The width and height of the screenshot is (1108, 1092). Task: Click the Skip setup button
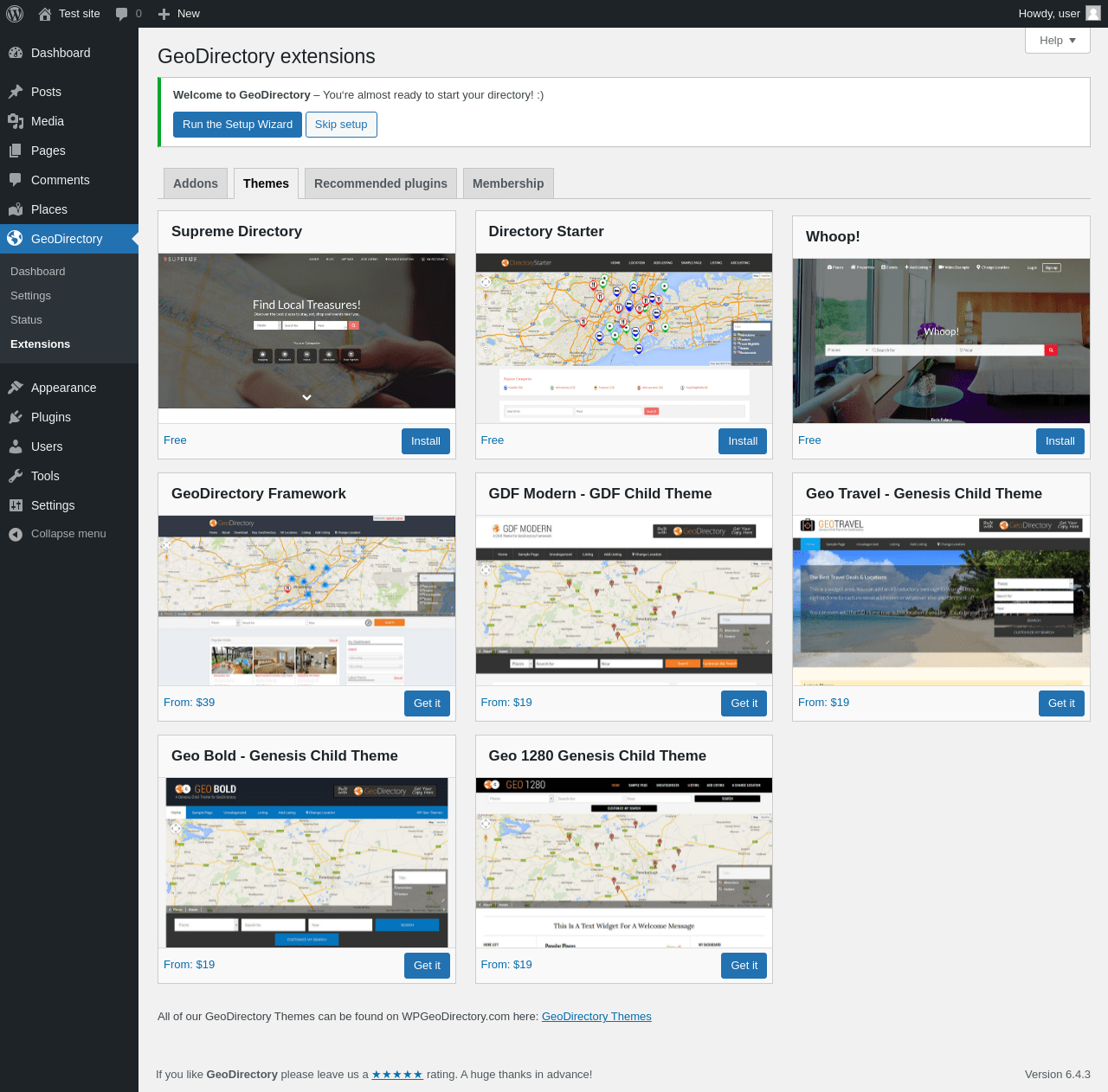[x=341, y=125]
